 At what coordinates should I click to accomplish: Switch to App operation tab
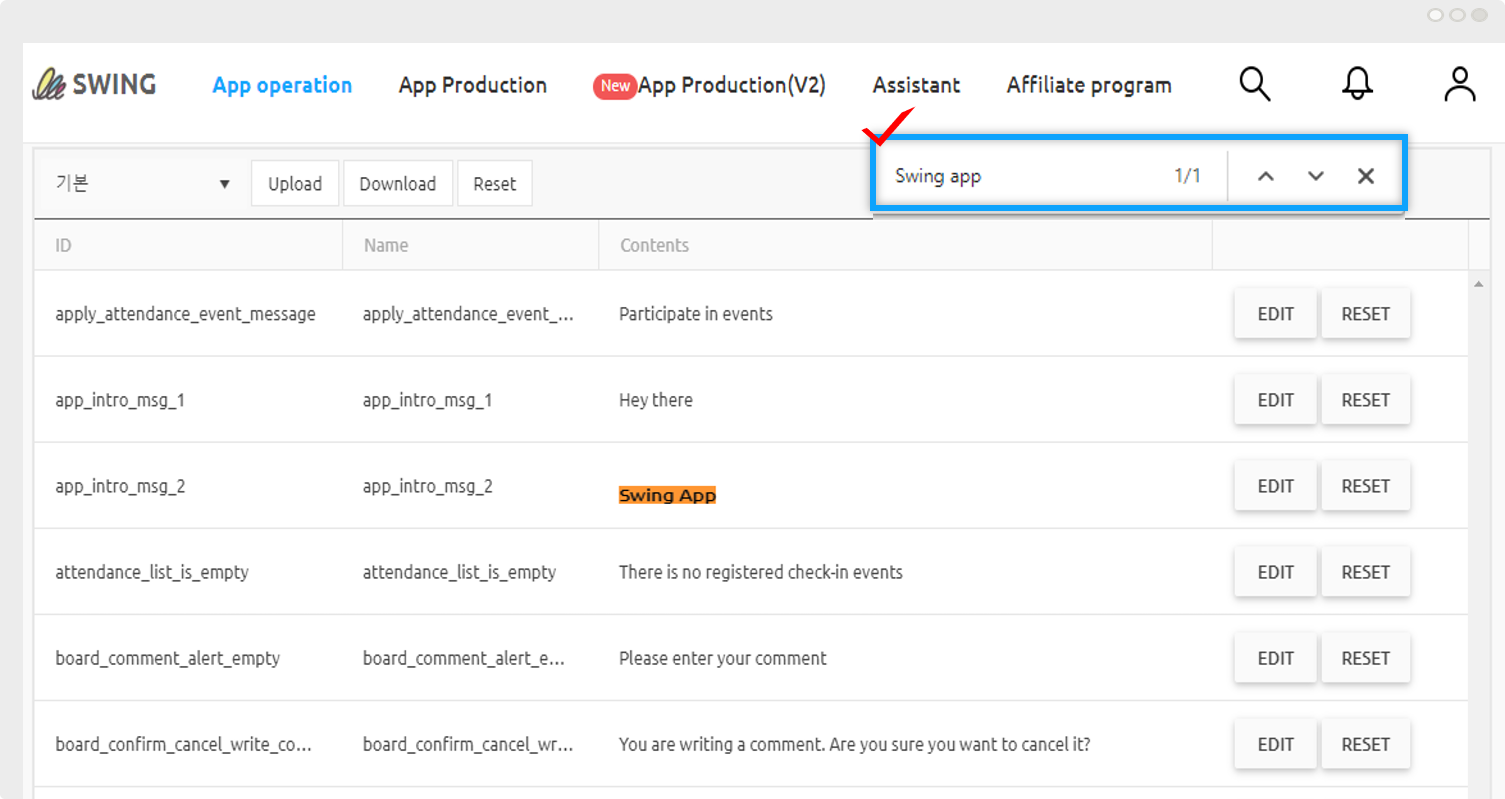pos(282,86)
